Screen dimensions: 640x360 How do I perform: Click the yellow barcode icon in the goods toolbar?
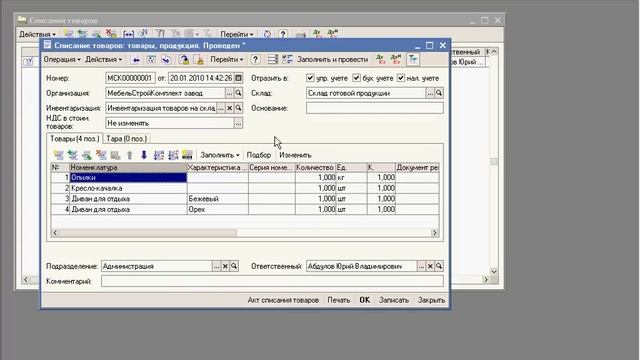click(x=187, y=155)
